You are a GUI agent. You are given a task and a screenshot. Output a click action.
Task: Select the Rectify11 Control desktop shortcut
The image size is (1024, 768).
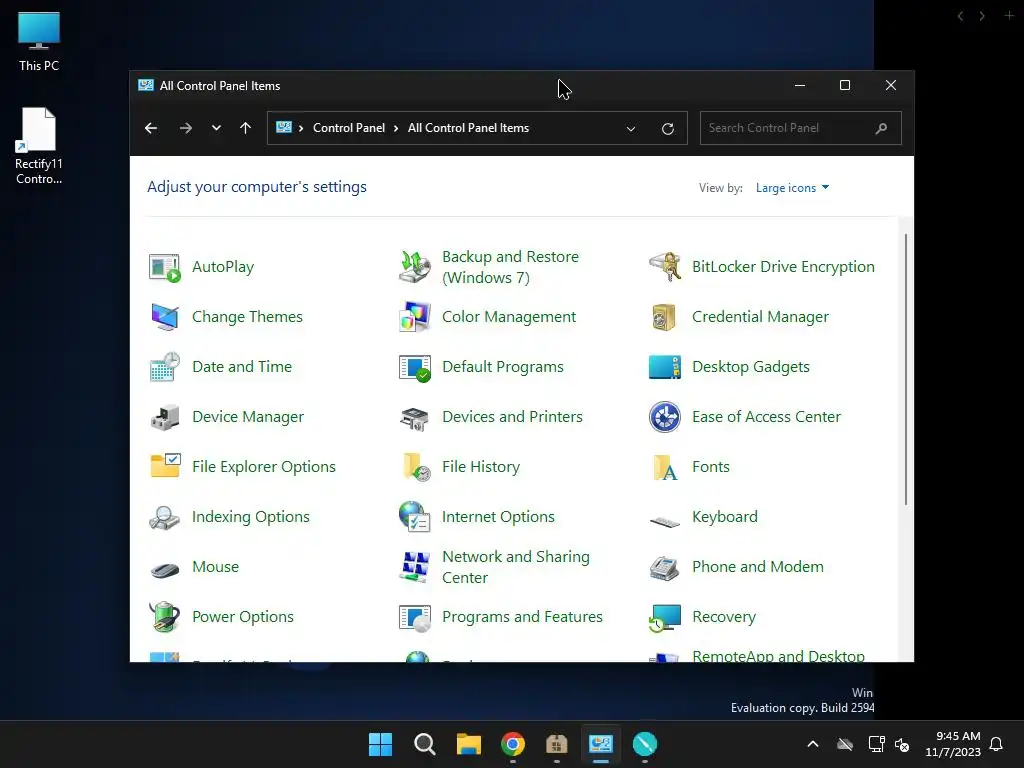point(39,146)
